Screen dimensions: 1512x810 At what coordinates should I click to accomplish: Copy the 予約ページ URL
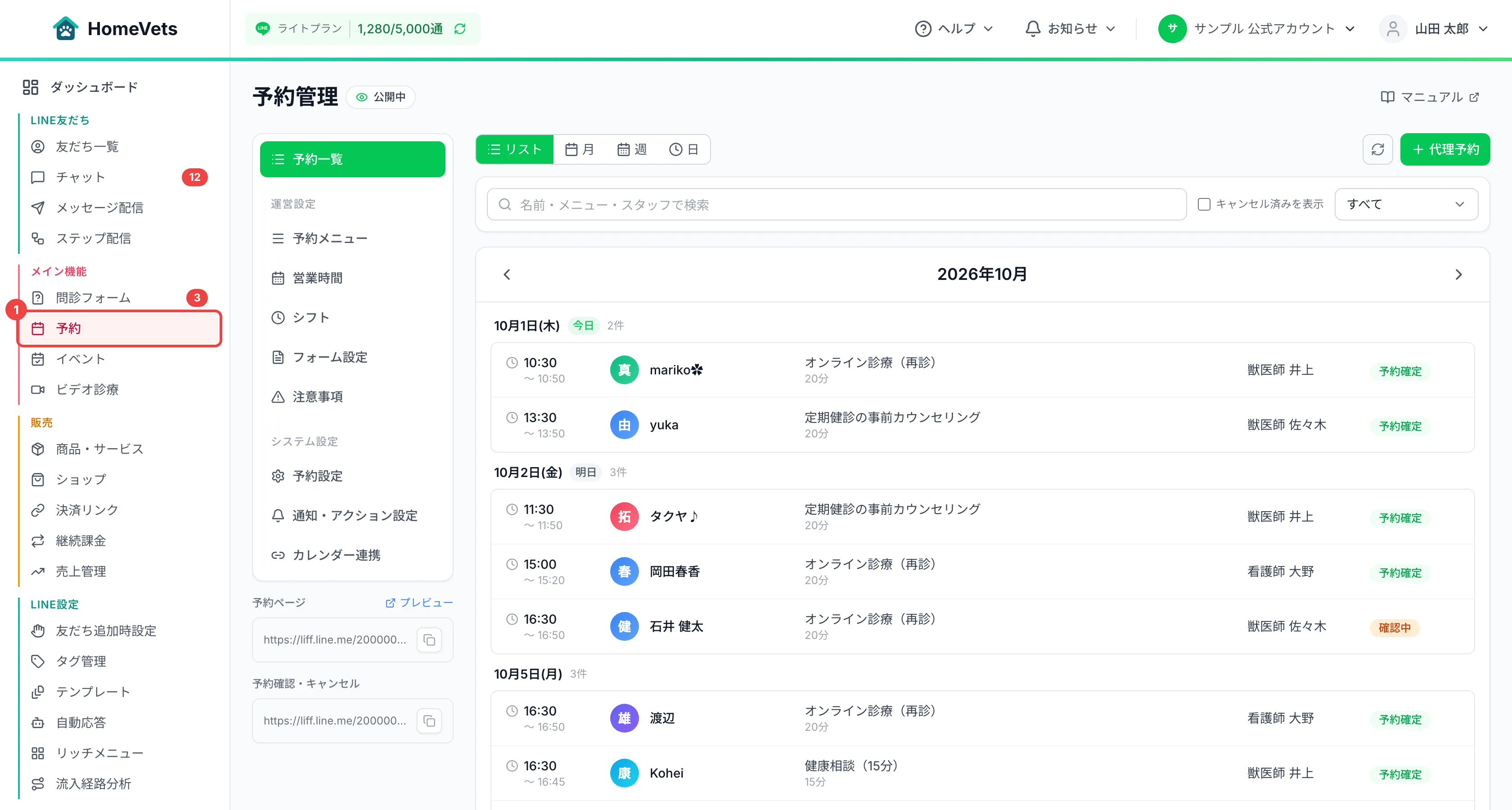(x=429, y=640)
